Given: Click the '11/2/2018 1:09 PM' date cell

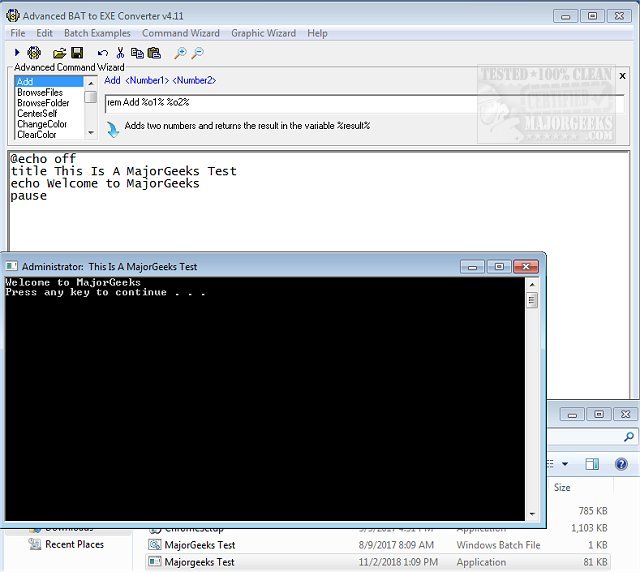Looking at the screenshot, I should 398,562.
